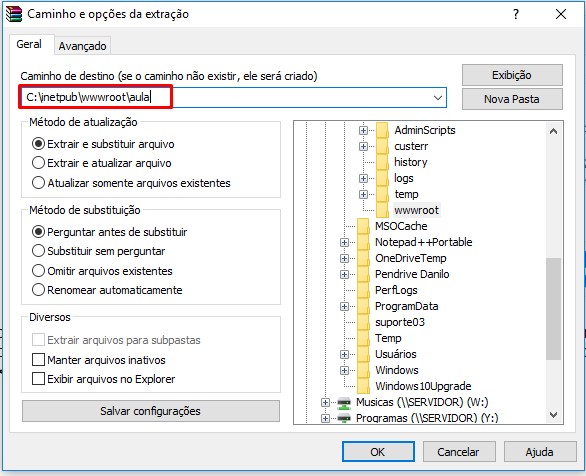Click the WinRAR books icon in title bar
The width and height of the screenshot is (586, 476).
click(x=14, y=14)
